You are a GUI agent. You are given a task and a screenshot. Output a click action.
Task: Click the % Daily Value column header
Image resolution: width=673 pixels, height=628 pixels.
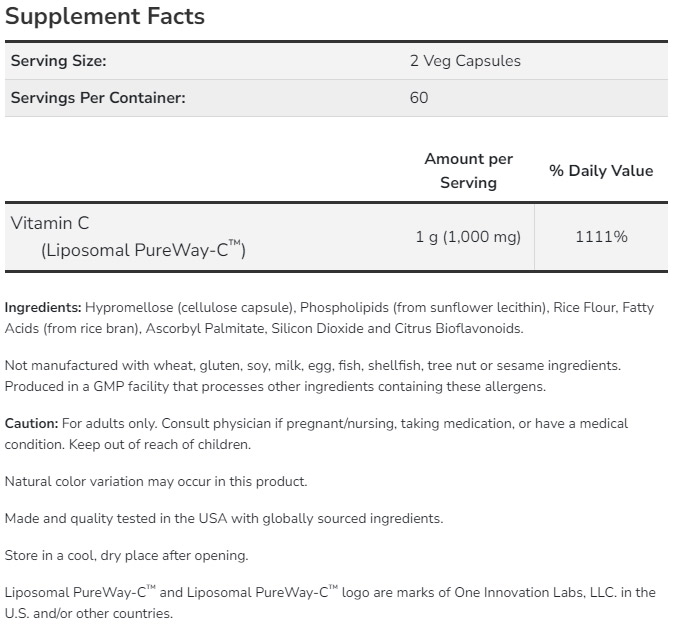coord(601,171)
